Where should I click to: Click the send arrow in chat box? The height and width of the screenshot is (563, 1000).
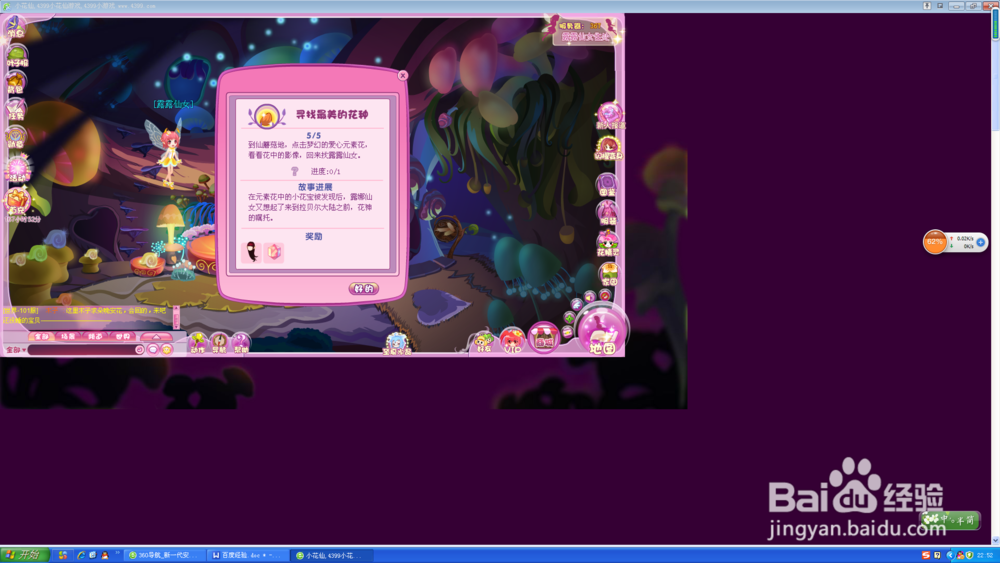click(139, 349)
